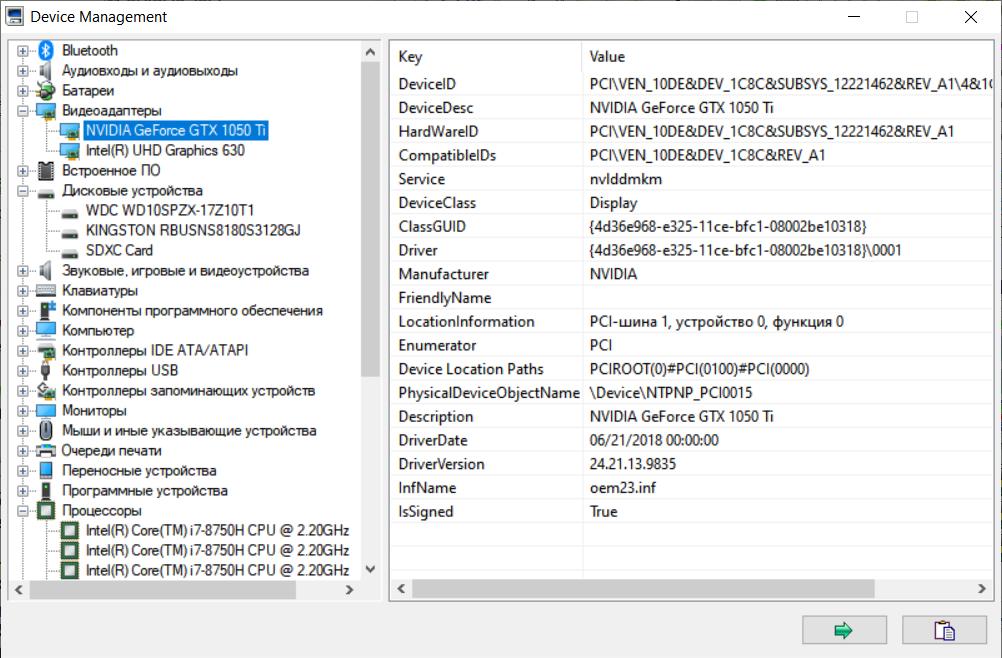Image resolution: width=1002 pixels, height=658 pixels.
Task: Expand the Встроенное ПО node
Action: 23,171
